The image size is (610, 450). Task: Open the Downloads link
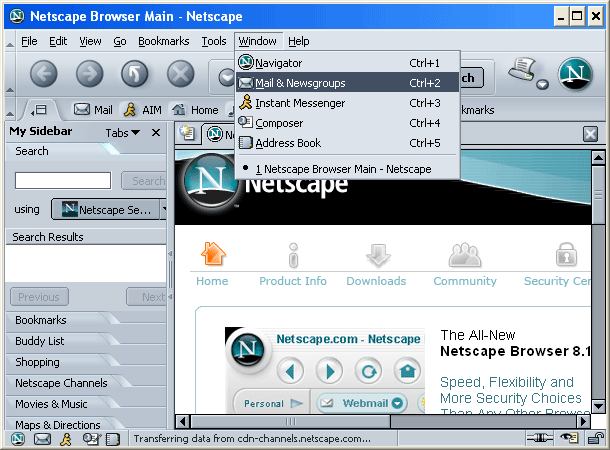click(x=376, y=281)
